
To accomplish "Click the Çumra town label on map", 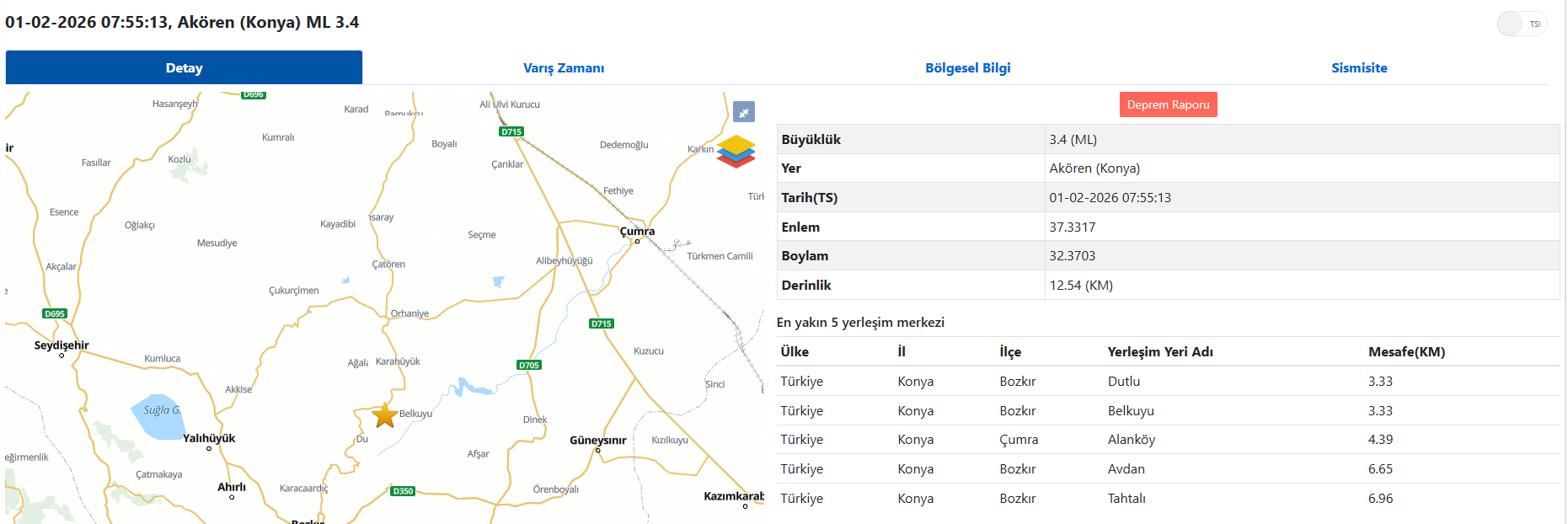I will click(637, 231).
